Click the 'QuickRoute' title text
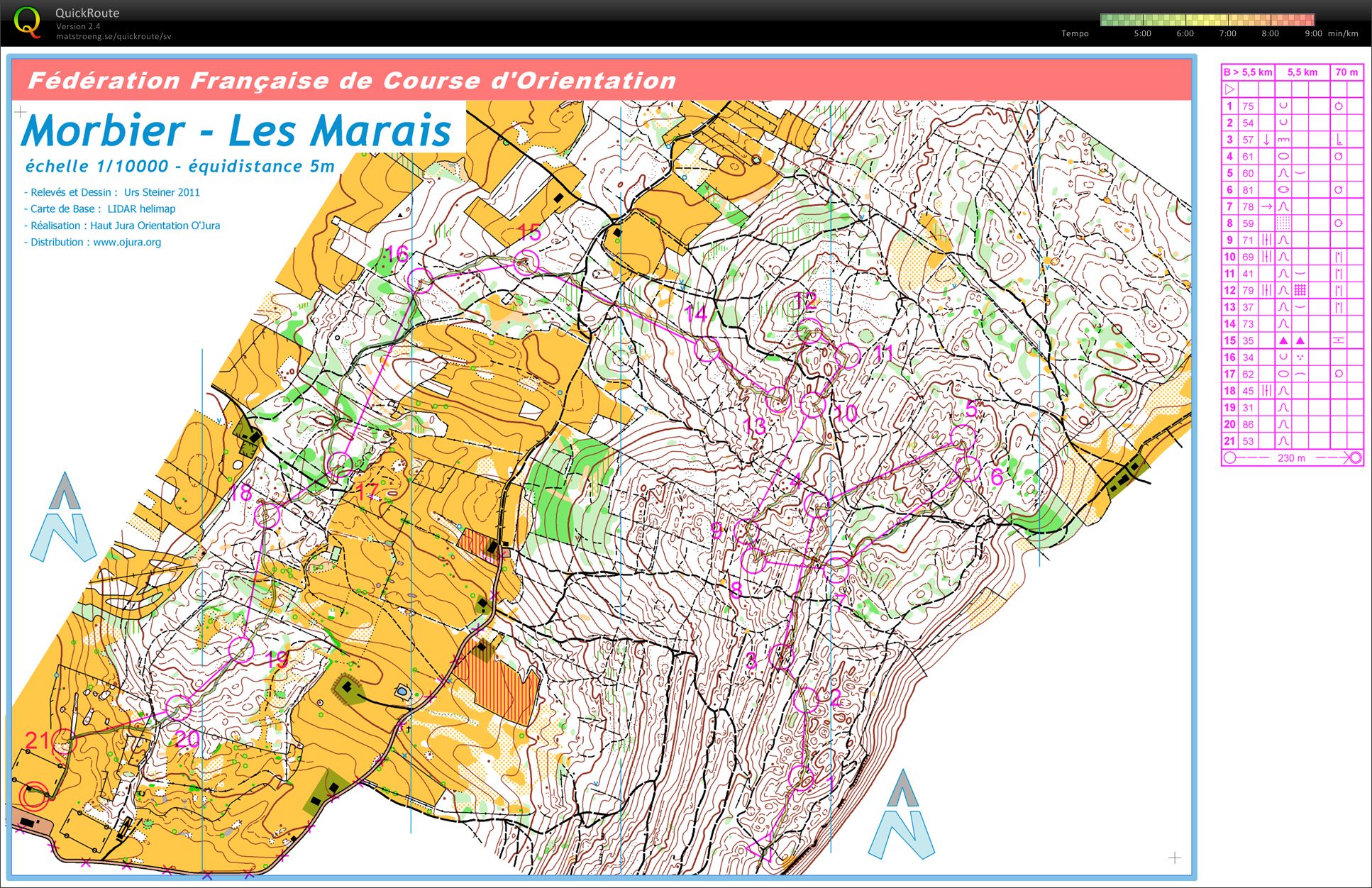1372x888 pixels. tap(87, 13)
